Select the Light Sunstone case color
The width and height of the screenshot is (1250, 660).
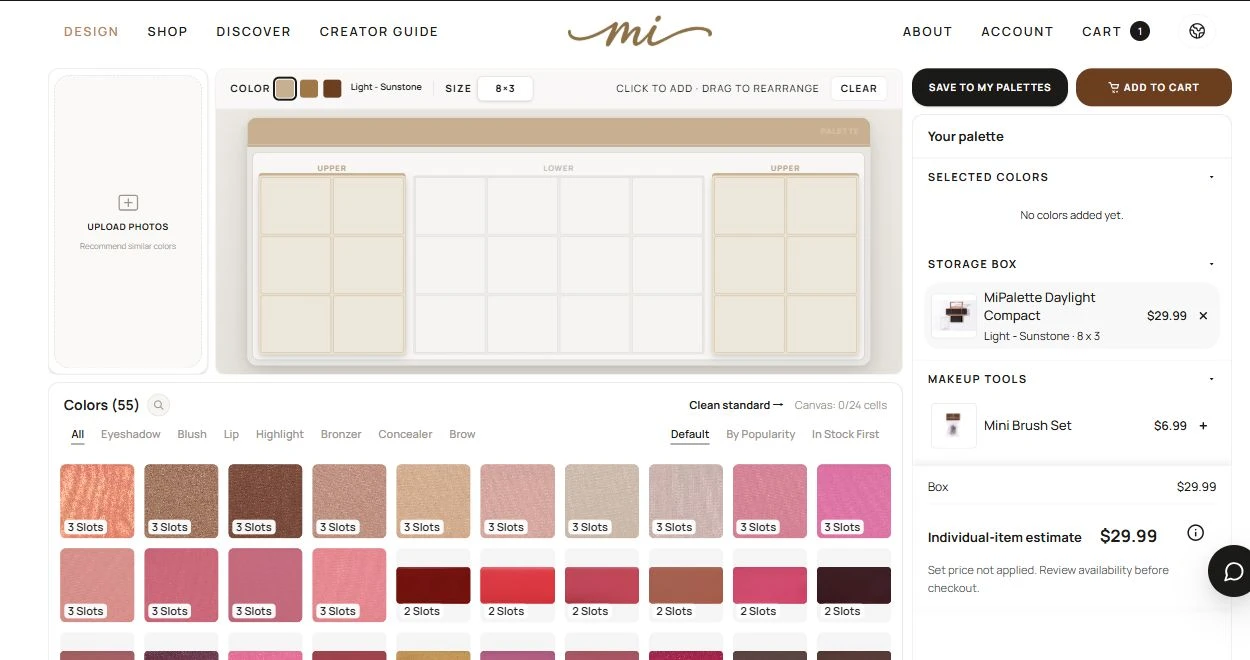point(285,88)
